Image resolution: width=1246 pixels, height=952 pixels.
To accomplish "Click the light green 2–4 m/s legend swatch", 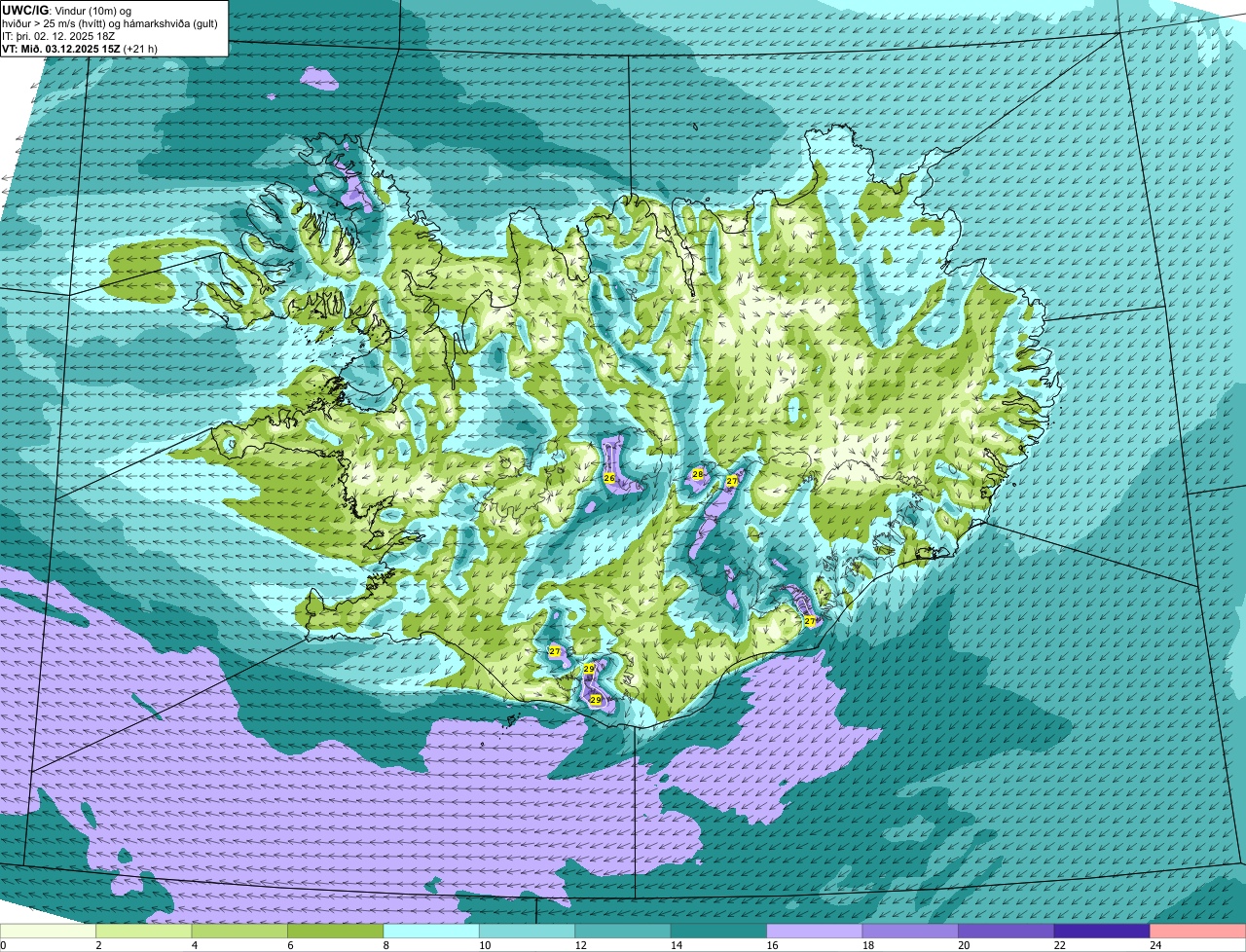I will (146, 932).
